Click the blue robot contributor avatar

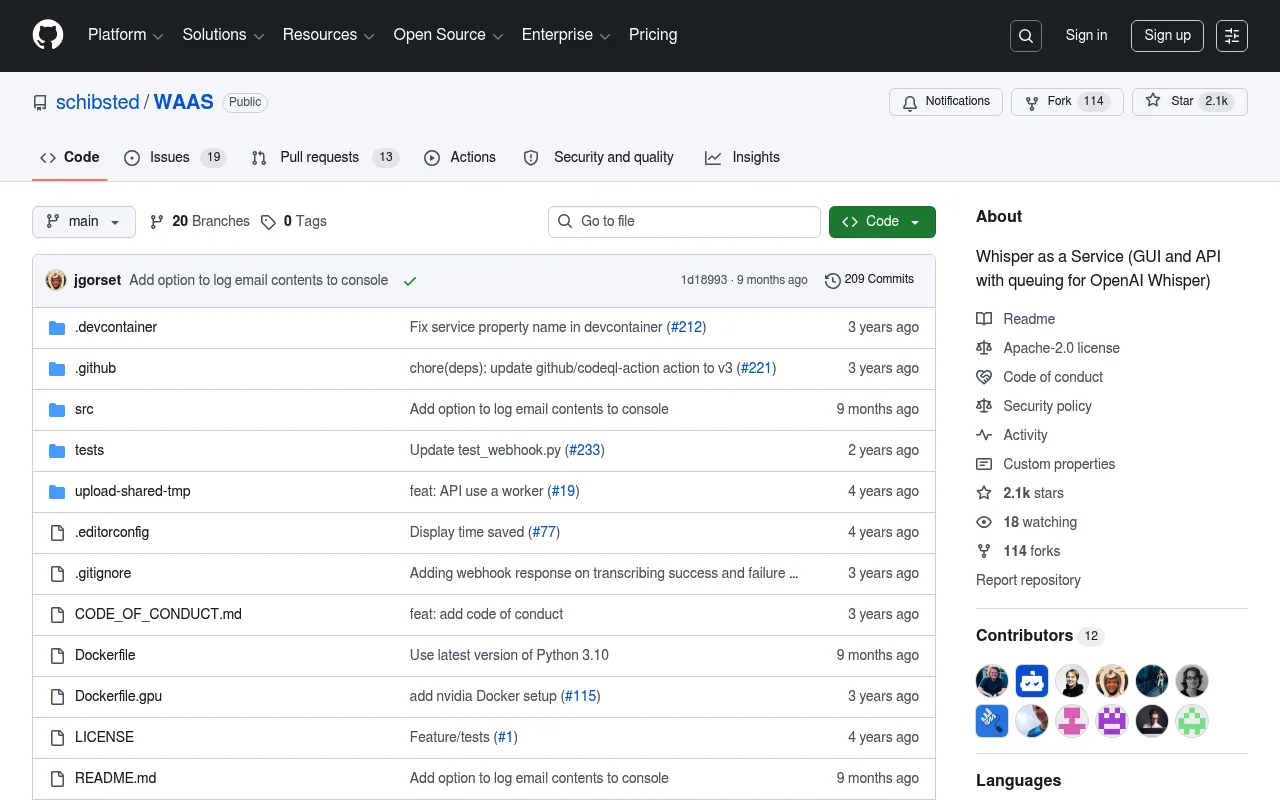click(1032, 681)
